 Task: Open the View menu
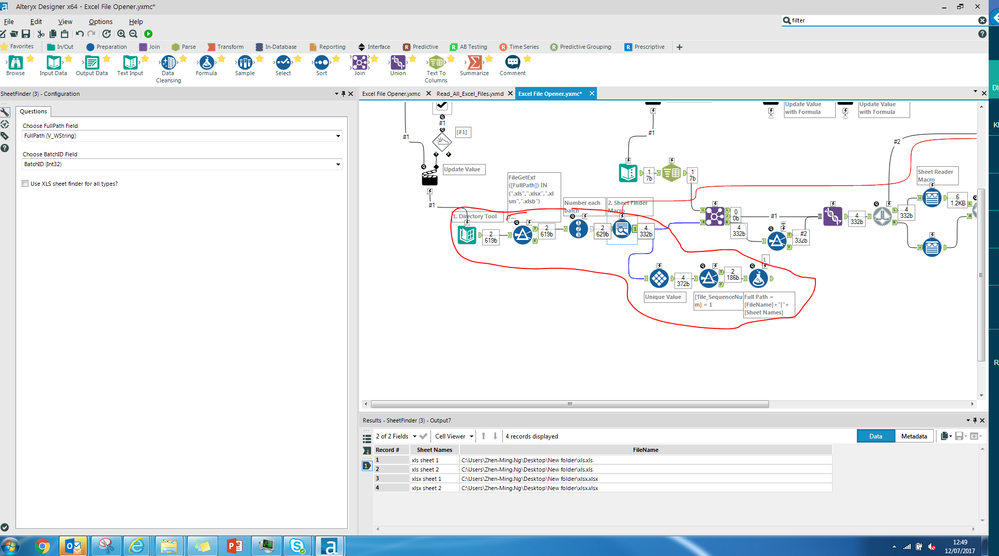point(65,22)
